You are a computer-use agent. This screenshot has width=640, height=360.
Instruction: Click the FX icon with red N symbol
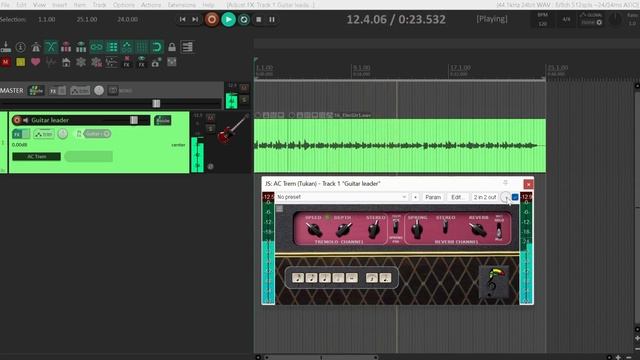127,62
